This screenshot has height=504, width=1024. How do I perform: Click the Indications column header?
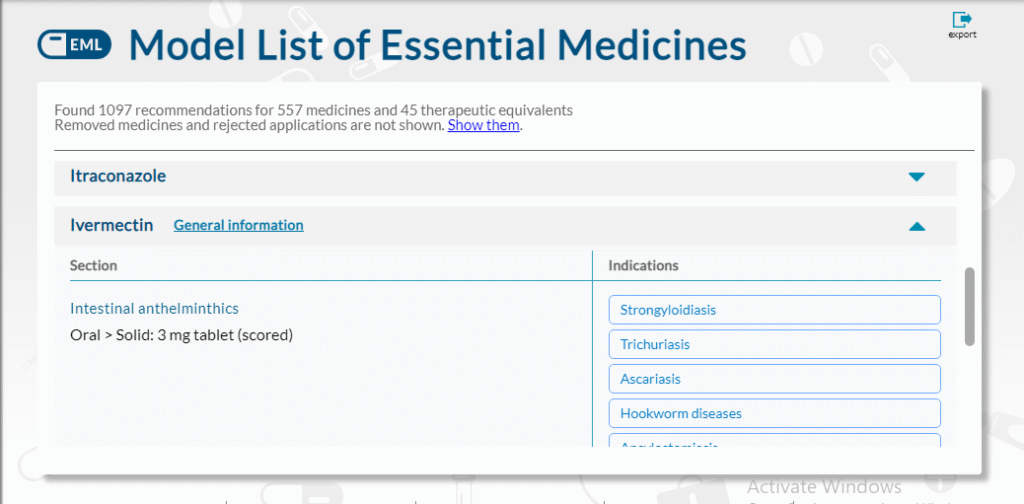point(643,266)
